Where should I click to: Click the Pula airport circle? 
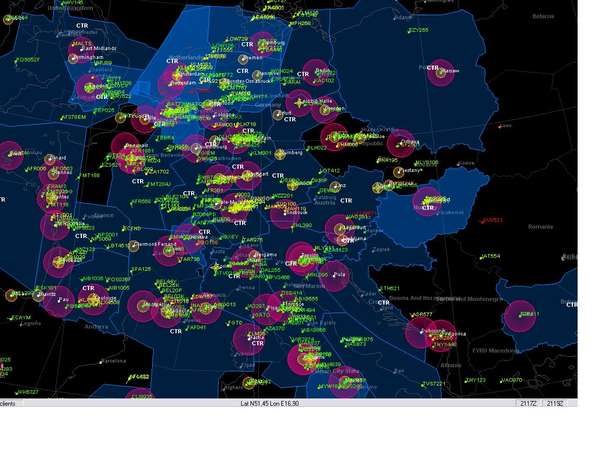point(334,276)
